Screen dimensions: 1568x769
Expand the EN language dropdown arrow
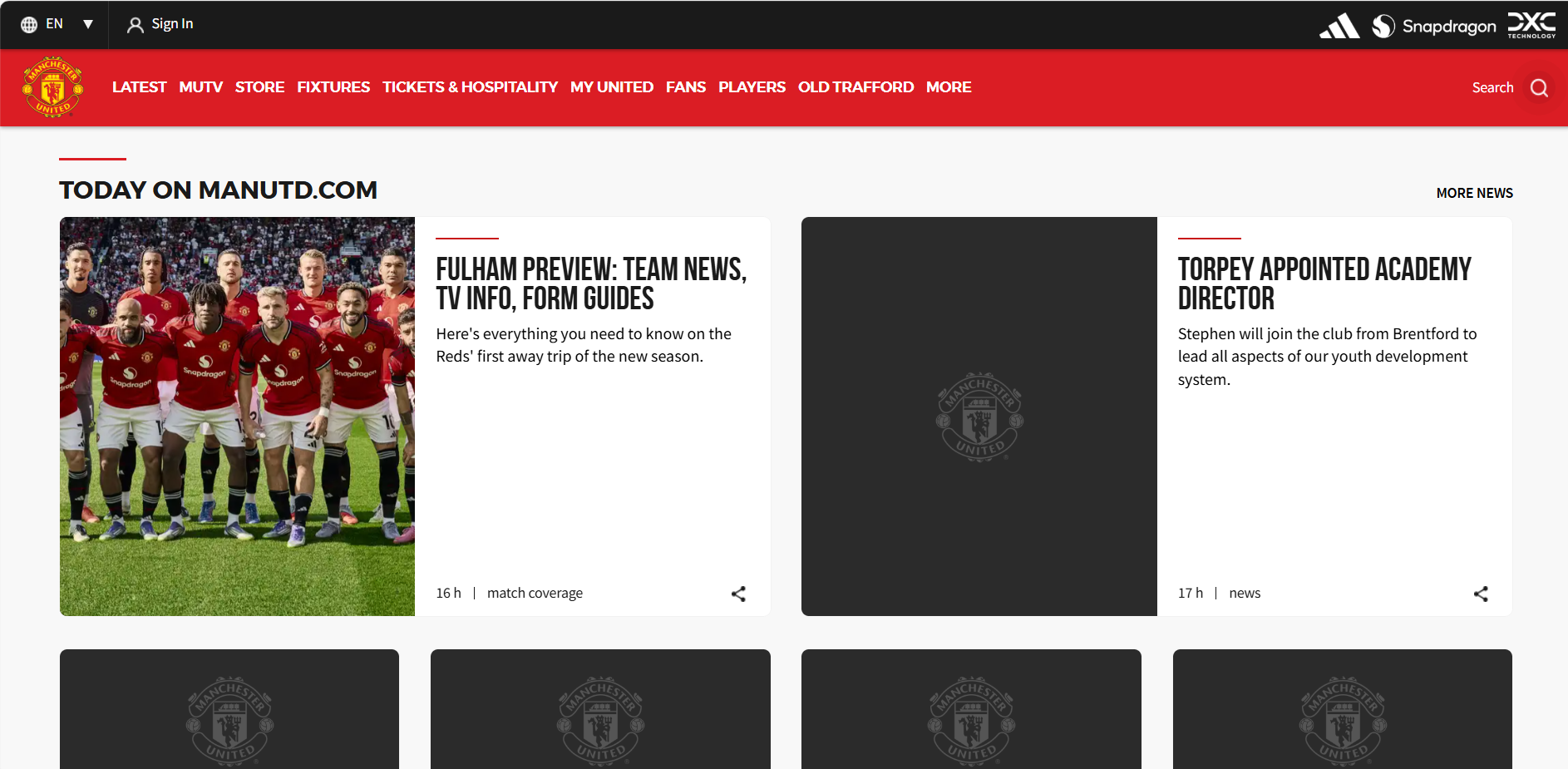coord(88,24)
